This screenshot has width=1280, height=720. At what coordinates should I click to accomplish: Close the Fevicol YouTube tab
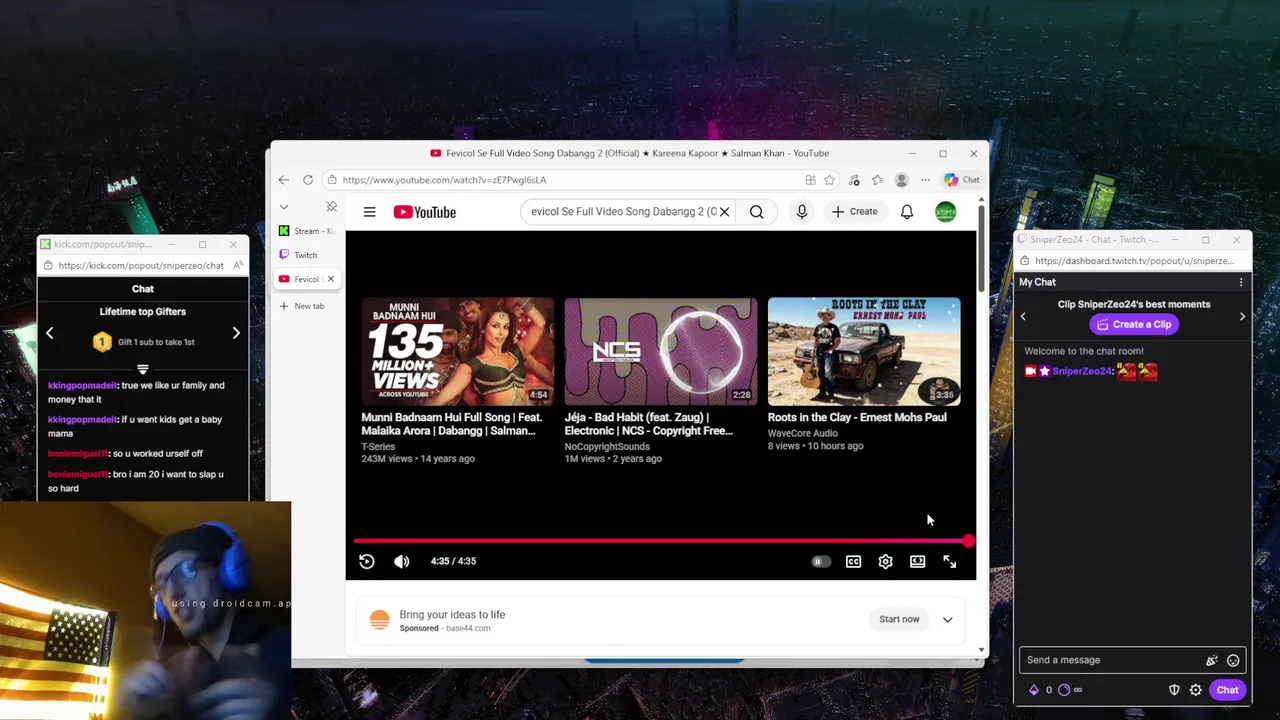330,279
